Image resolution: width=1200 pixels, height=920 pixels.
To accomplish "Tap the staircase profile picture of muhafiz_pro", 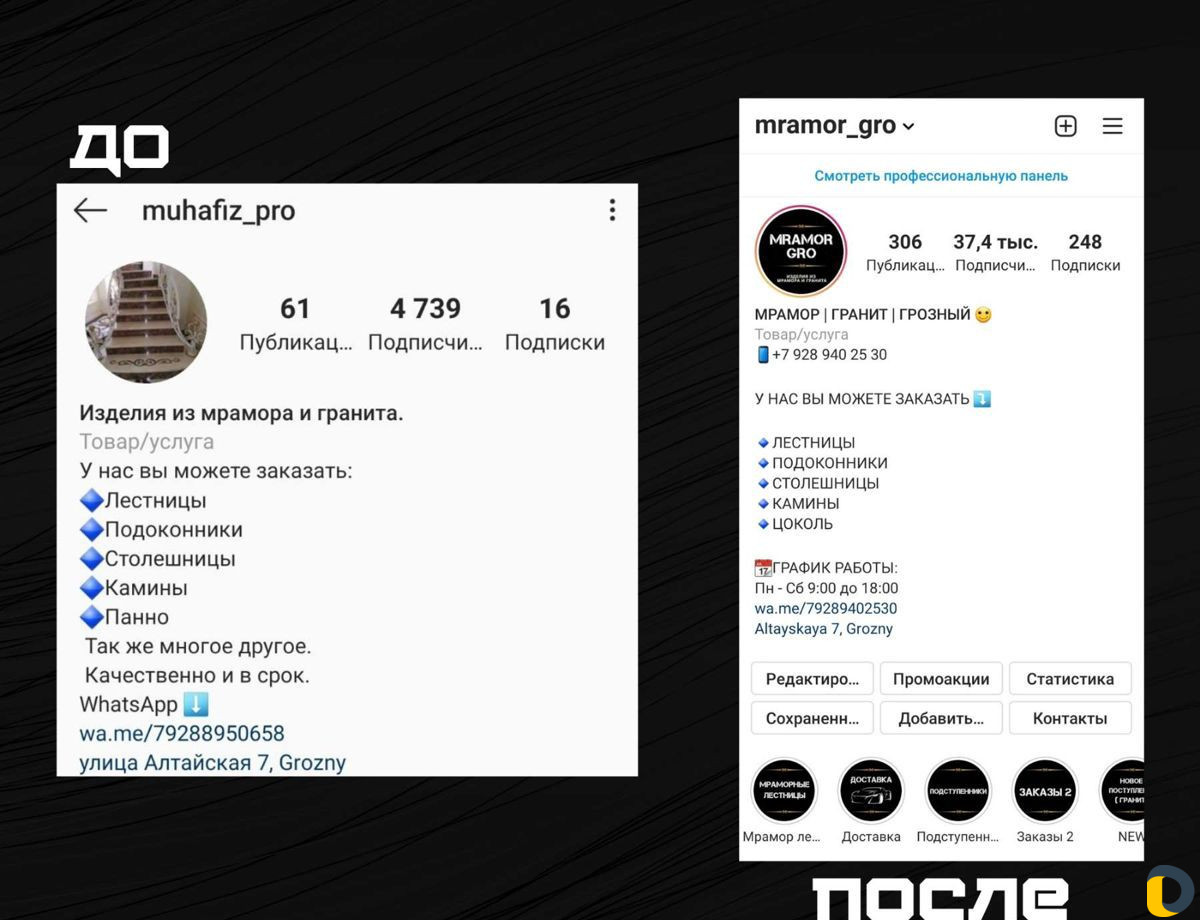I will (x=146, y=322).
